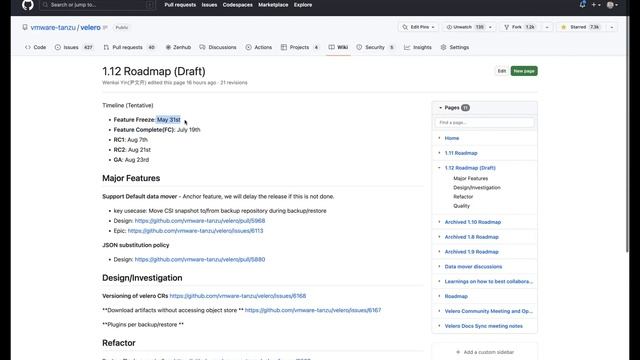Jump to Major Features sidebar section

[471, 178]
